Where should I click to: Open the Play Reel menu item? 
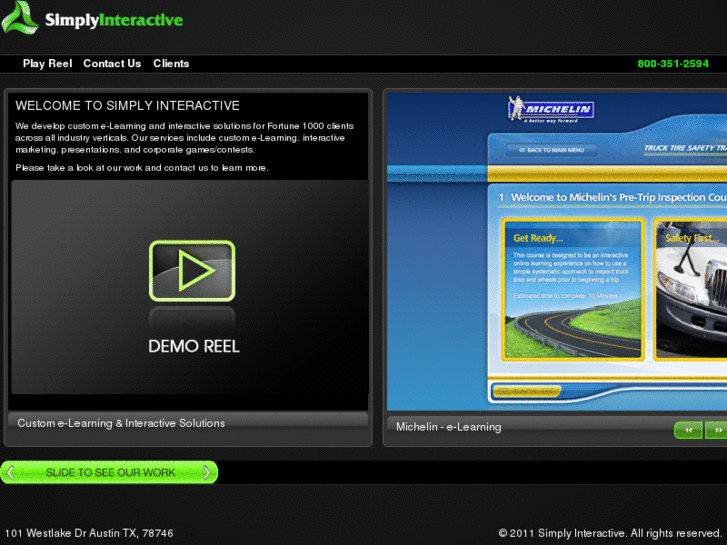point(47,64)
